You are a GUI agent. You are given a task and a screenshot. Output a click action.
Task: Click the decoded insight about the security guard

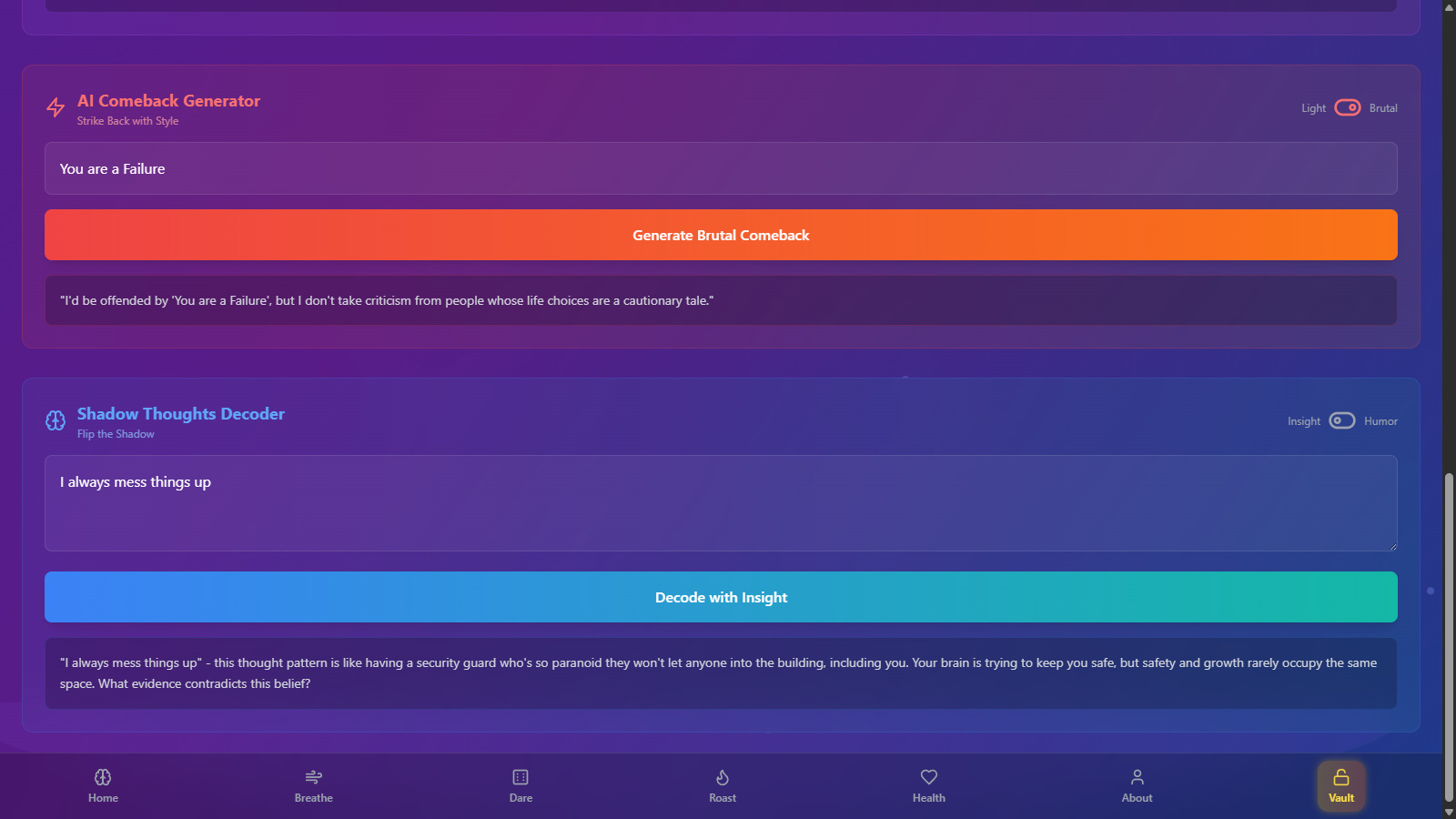pos(721,673)
